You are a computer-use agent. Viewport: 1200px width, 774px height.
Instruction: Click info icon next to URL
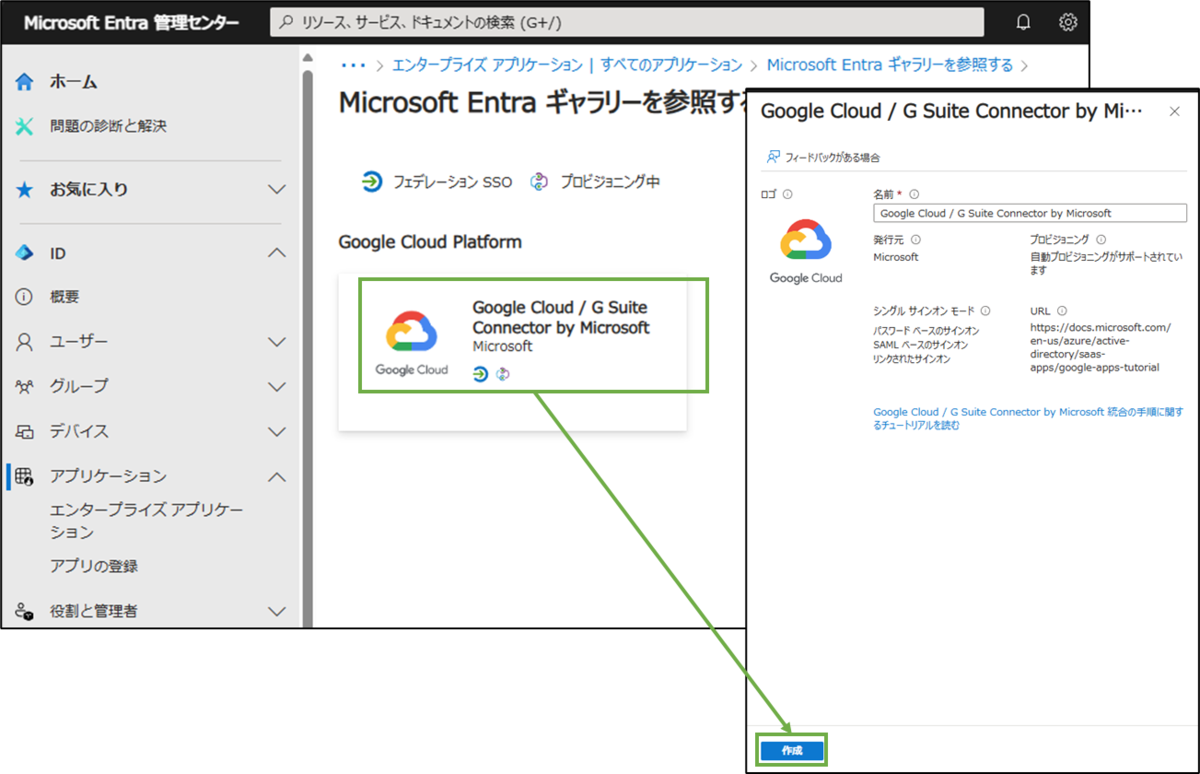pos(1062,311)
